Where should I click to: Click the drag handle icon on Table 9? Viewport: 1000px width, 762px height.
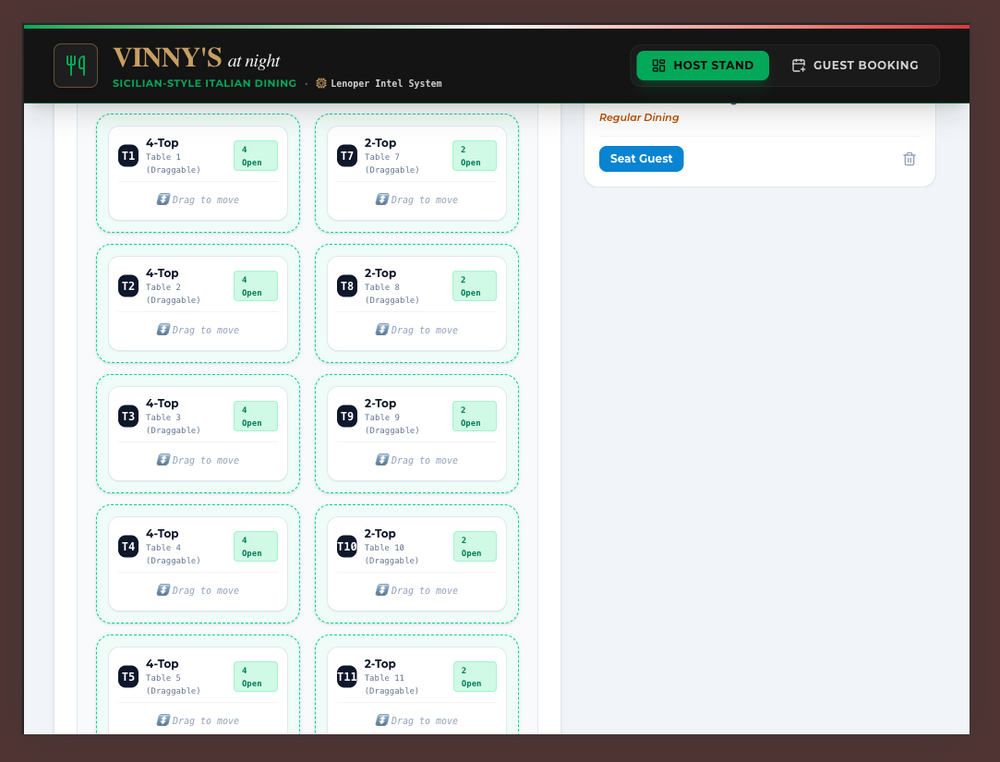[382, 459]
